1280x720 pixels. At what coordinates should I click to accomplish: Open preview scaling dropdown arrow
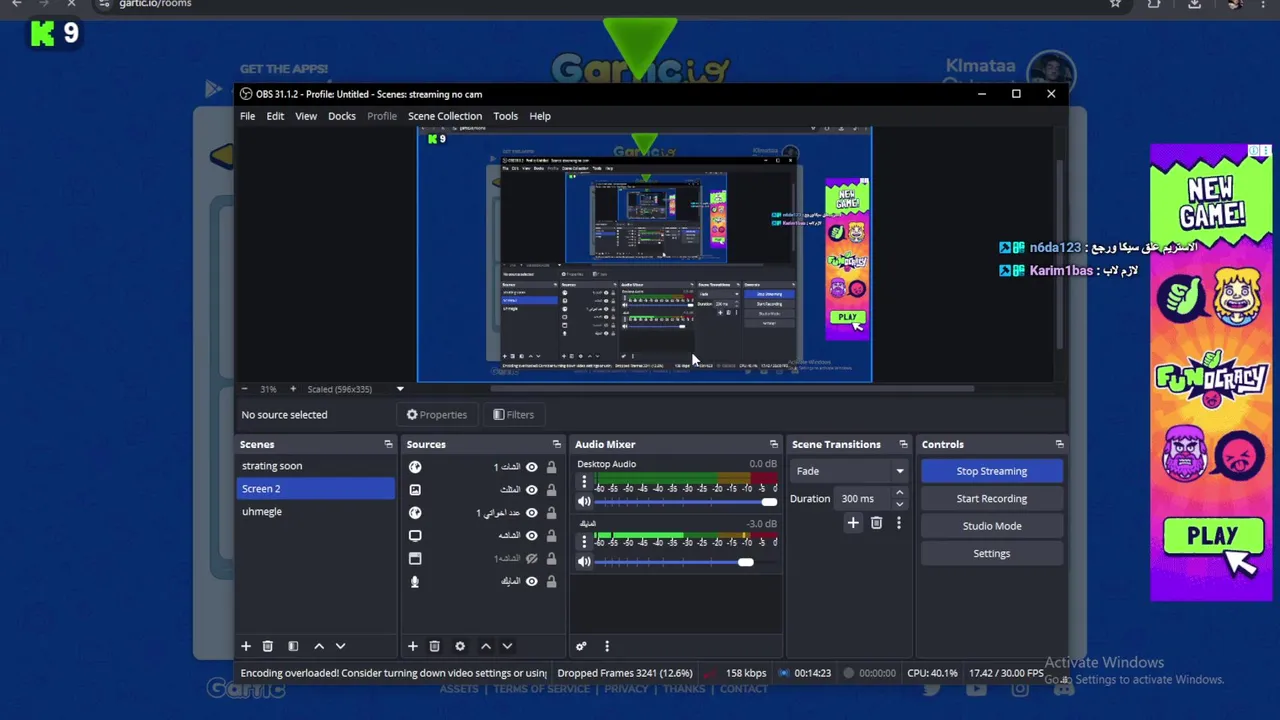(400, 389)
